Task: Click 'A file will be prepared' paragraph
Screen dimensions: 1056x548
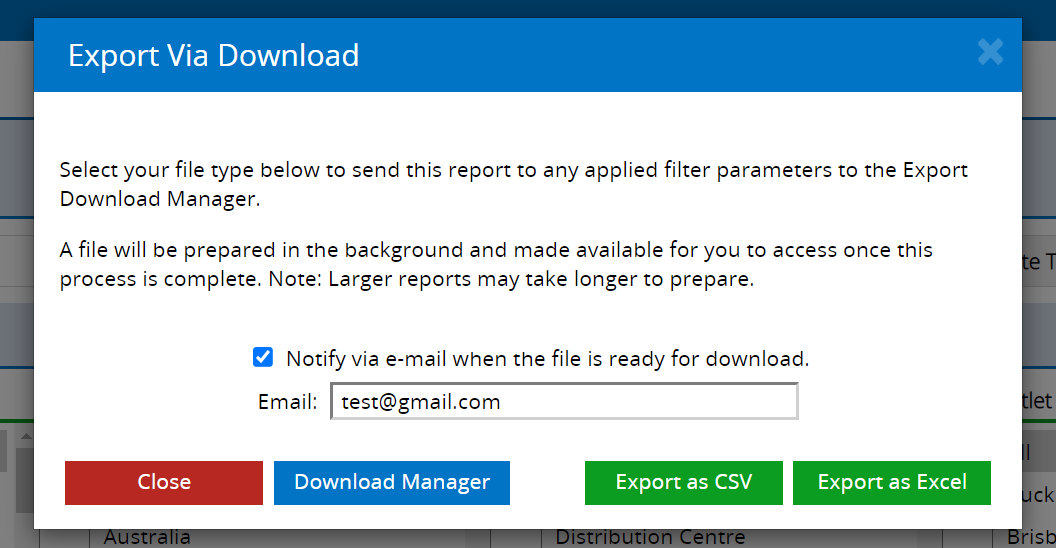Action: coord(496,265)
